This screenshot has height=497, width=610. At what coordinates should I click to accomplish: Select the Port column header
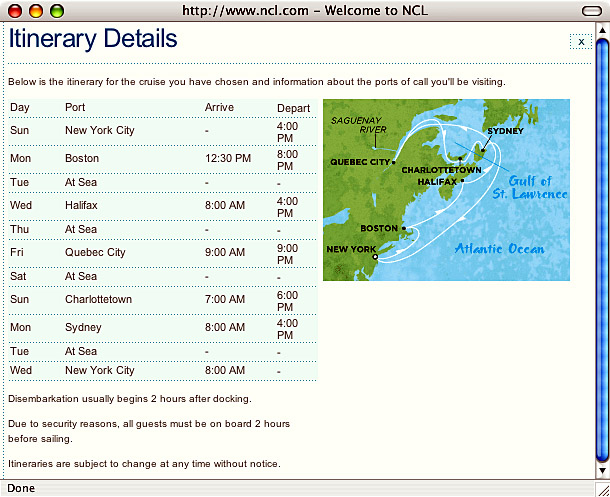(75, 107)
